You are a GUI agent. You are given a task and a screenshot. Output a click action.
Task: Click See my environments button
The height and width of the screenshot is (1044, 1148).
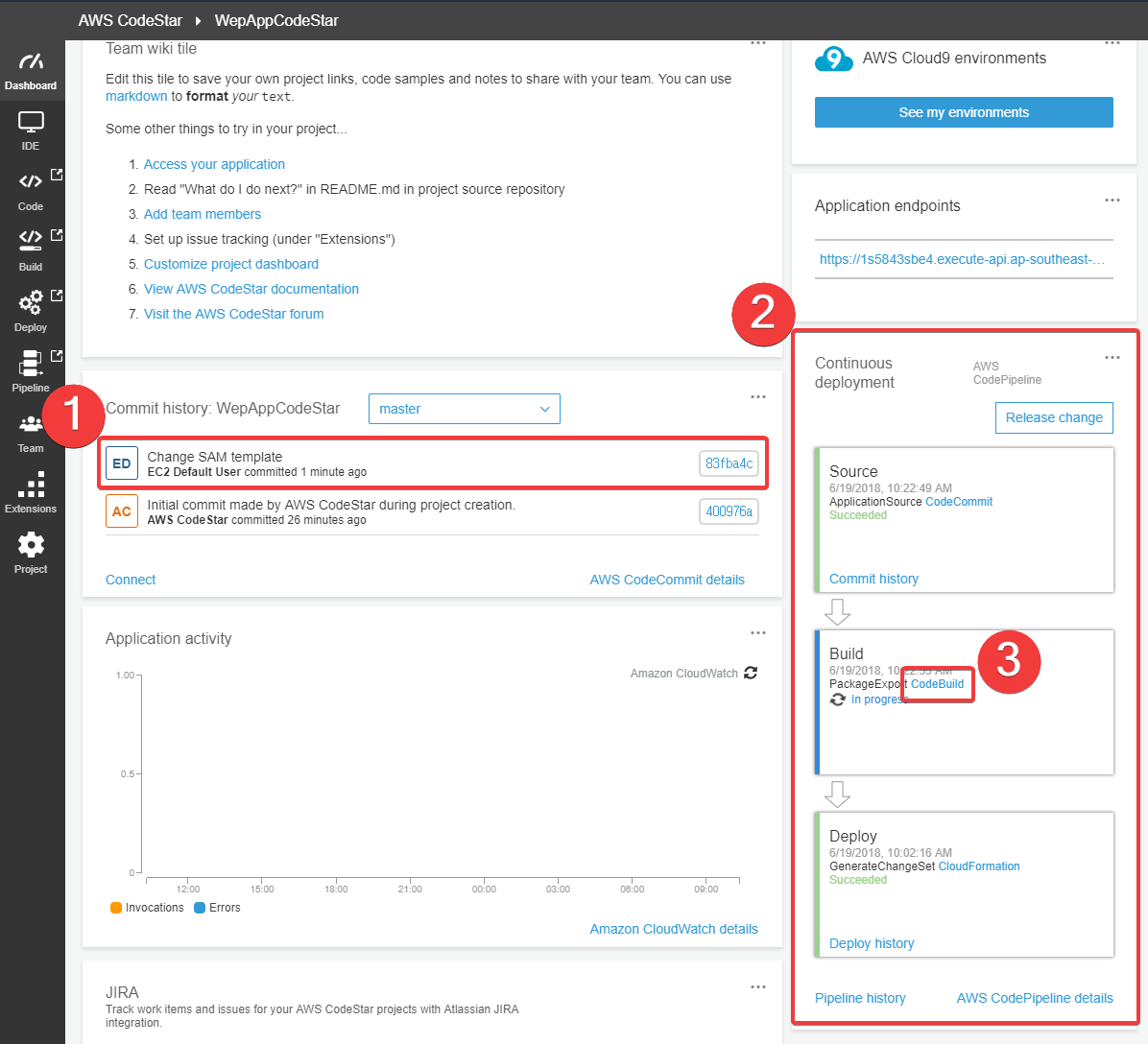coord(964,112)
